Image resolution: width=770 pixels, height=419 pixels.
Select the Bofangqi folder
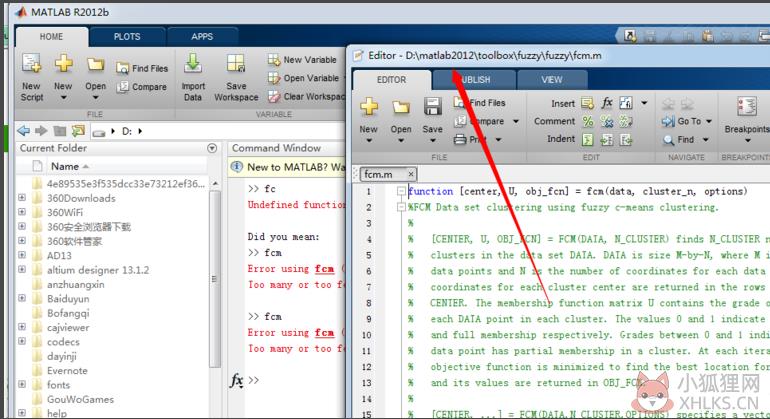[67, 313]
